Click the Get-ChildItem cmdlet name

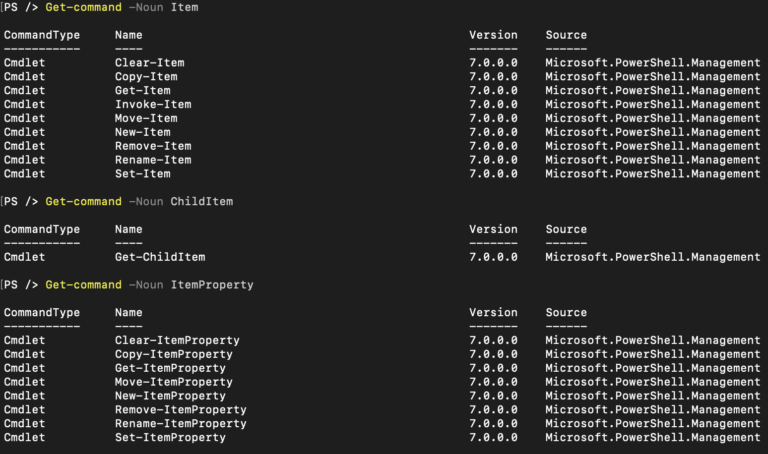pos(160,257)
